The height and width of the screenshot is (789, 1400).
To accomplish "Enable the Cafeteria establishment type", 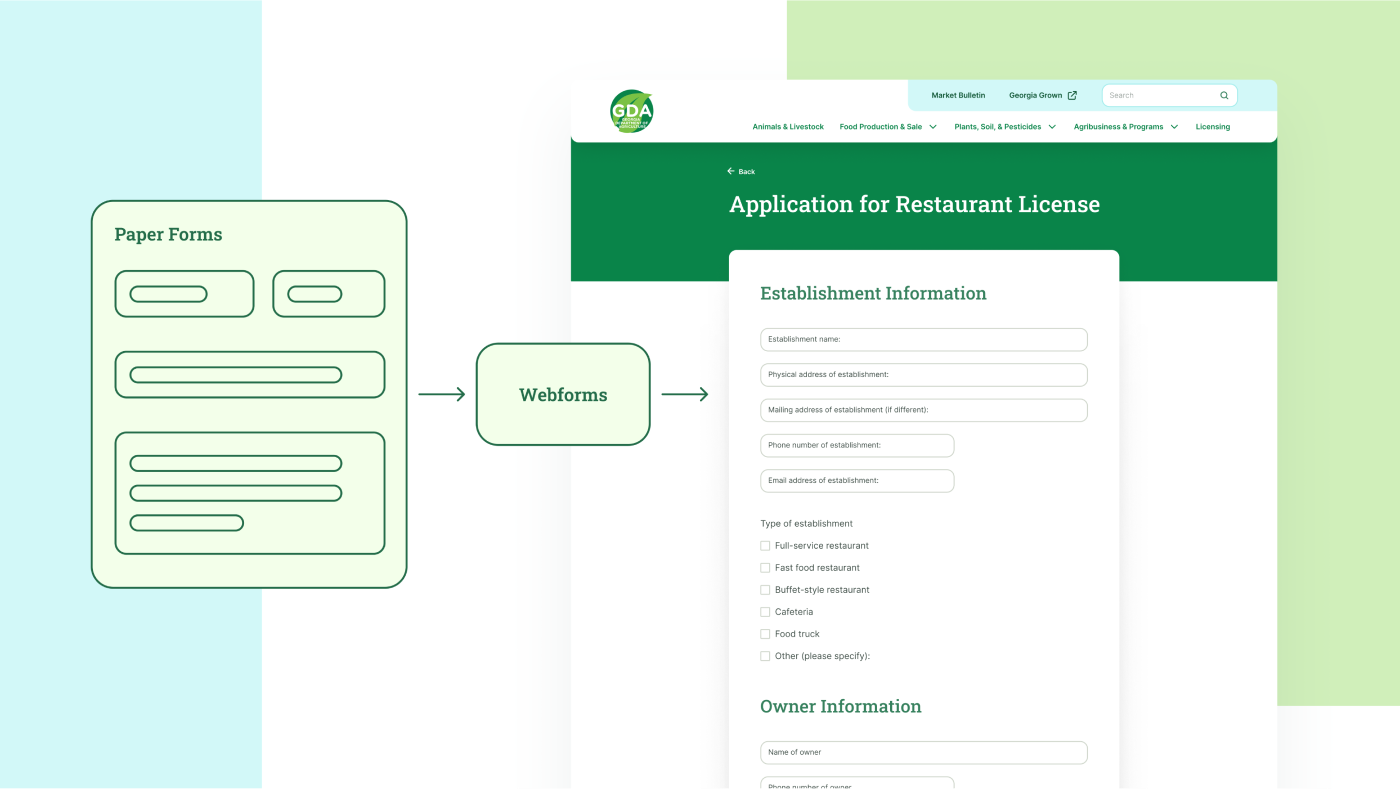I will (x=764, y=610).
